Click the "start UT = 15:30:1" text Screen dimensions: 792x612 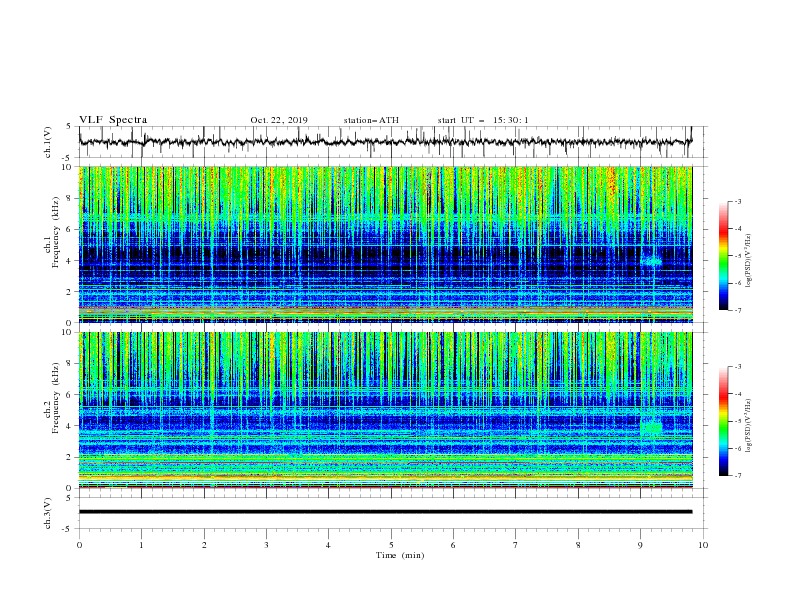point(483,120)
